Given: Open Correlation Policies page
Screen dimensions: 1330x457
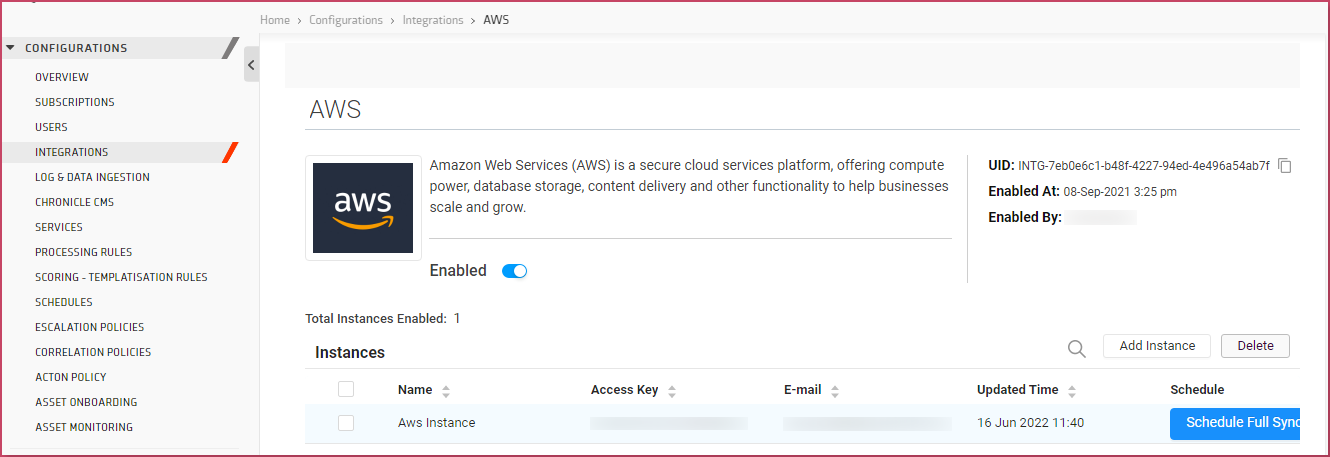Looking at the screenshot, I should click(x=93, y=352).
